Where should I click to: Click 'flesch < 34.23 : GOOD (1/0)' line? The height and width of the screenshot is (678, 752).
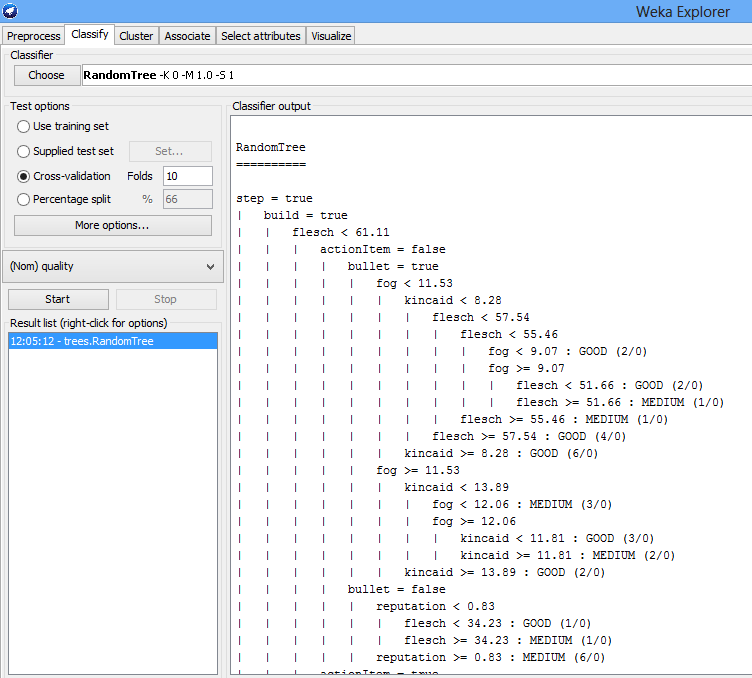pos(497,623)
